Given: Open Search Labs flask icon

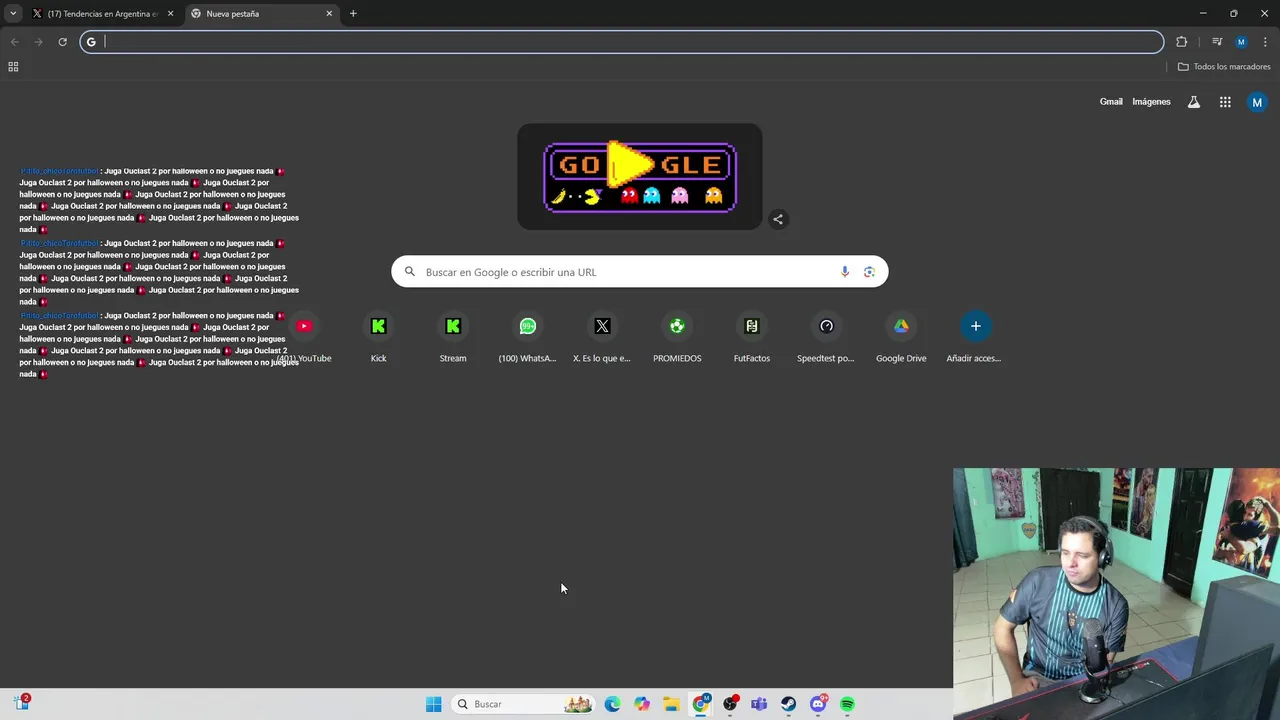Looking at the screenshot, I should (1193, 102).
